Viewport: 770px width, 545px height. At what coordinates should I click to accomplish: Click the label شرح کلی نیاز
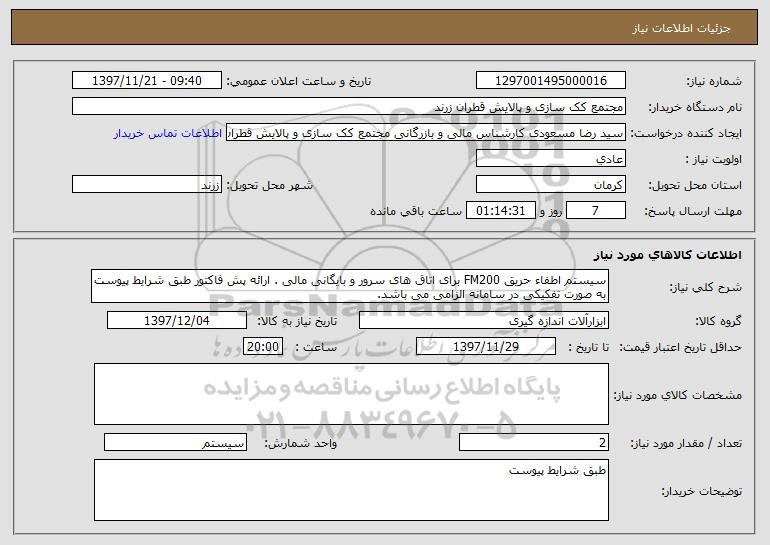(x=706, y=287)
